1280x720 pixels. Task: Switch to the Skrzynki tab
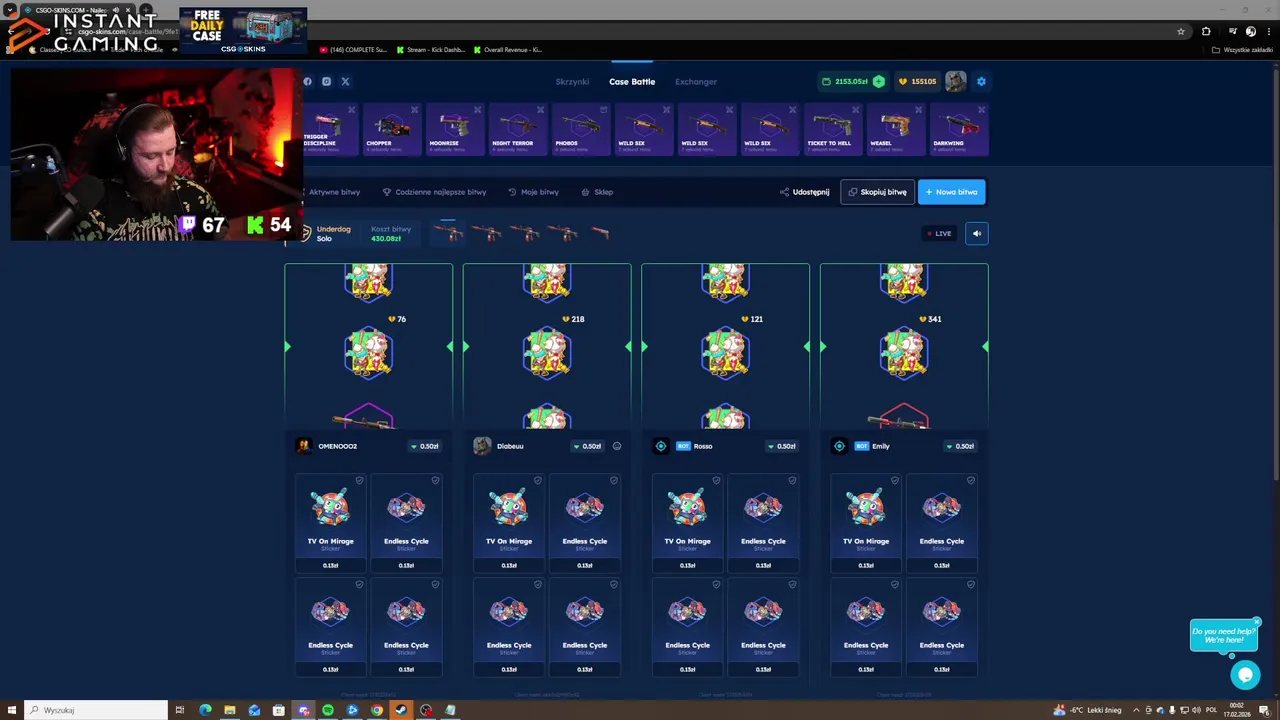(x=572, y=82)
